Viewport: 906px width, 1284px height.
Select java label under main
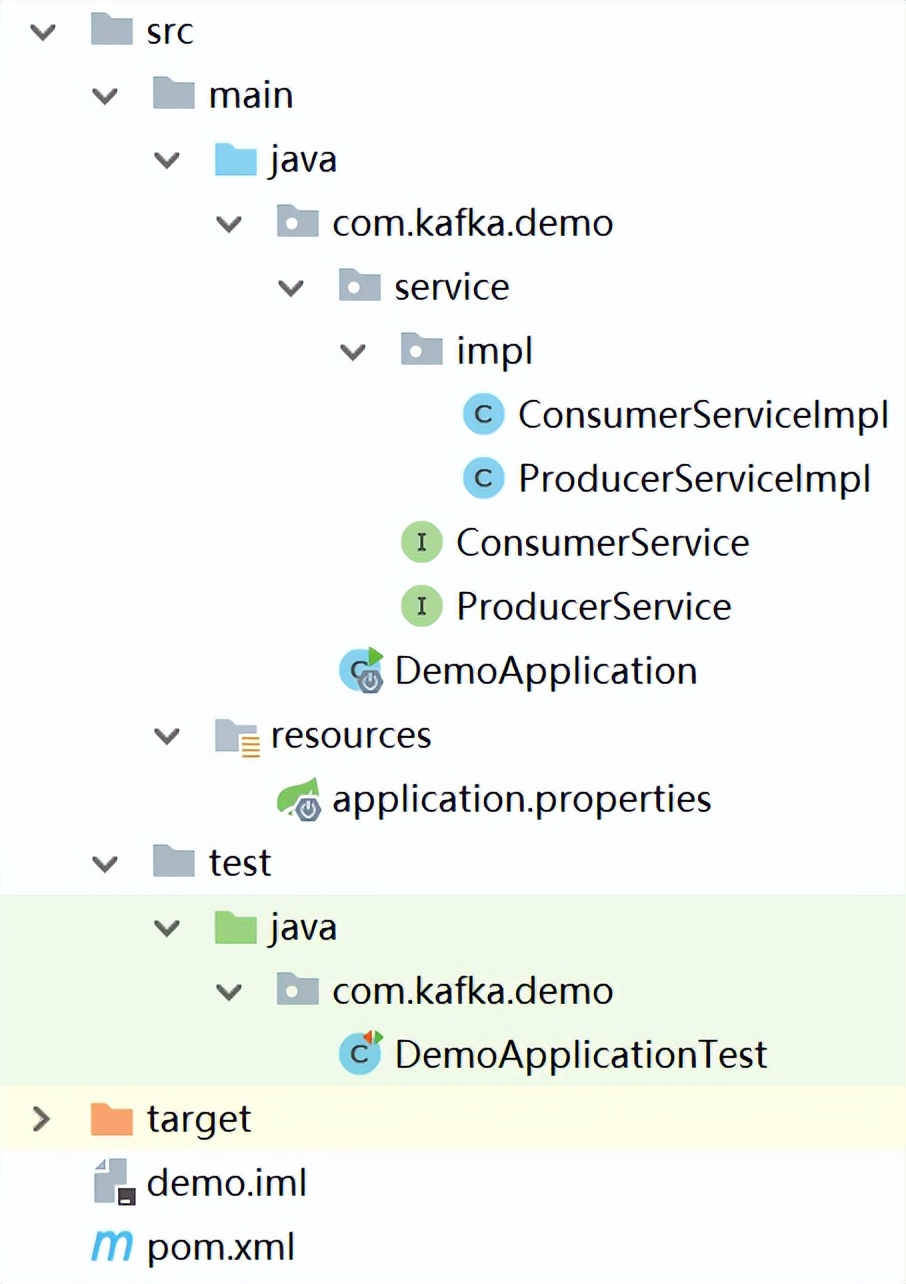303,160
